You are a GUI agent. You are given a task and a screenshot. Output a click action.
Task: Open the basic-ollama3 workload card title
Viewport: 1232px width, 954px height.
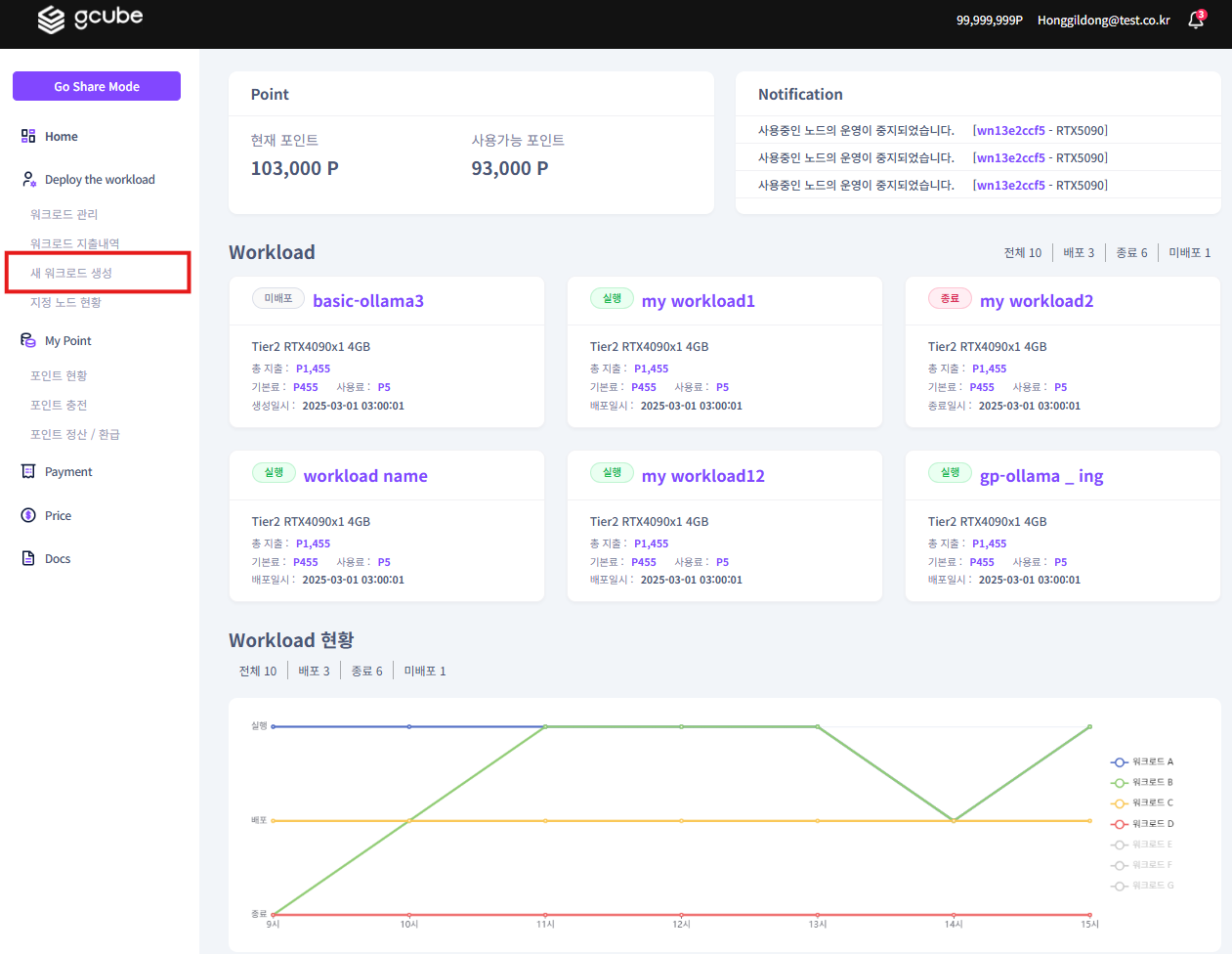coord(368,301)
